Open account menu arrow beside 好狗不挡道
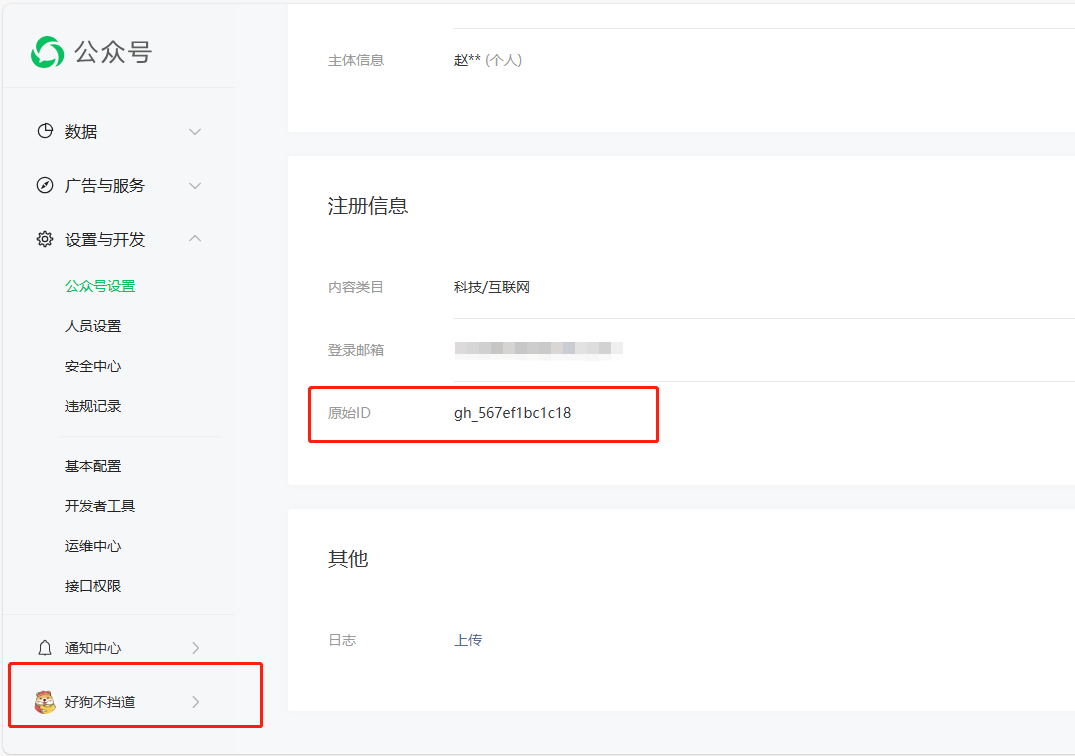This screenshot has width=1075, height=756. pyautogui.click(x=195, y=702)
